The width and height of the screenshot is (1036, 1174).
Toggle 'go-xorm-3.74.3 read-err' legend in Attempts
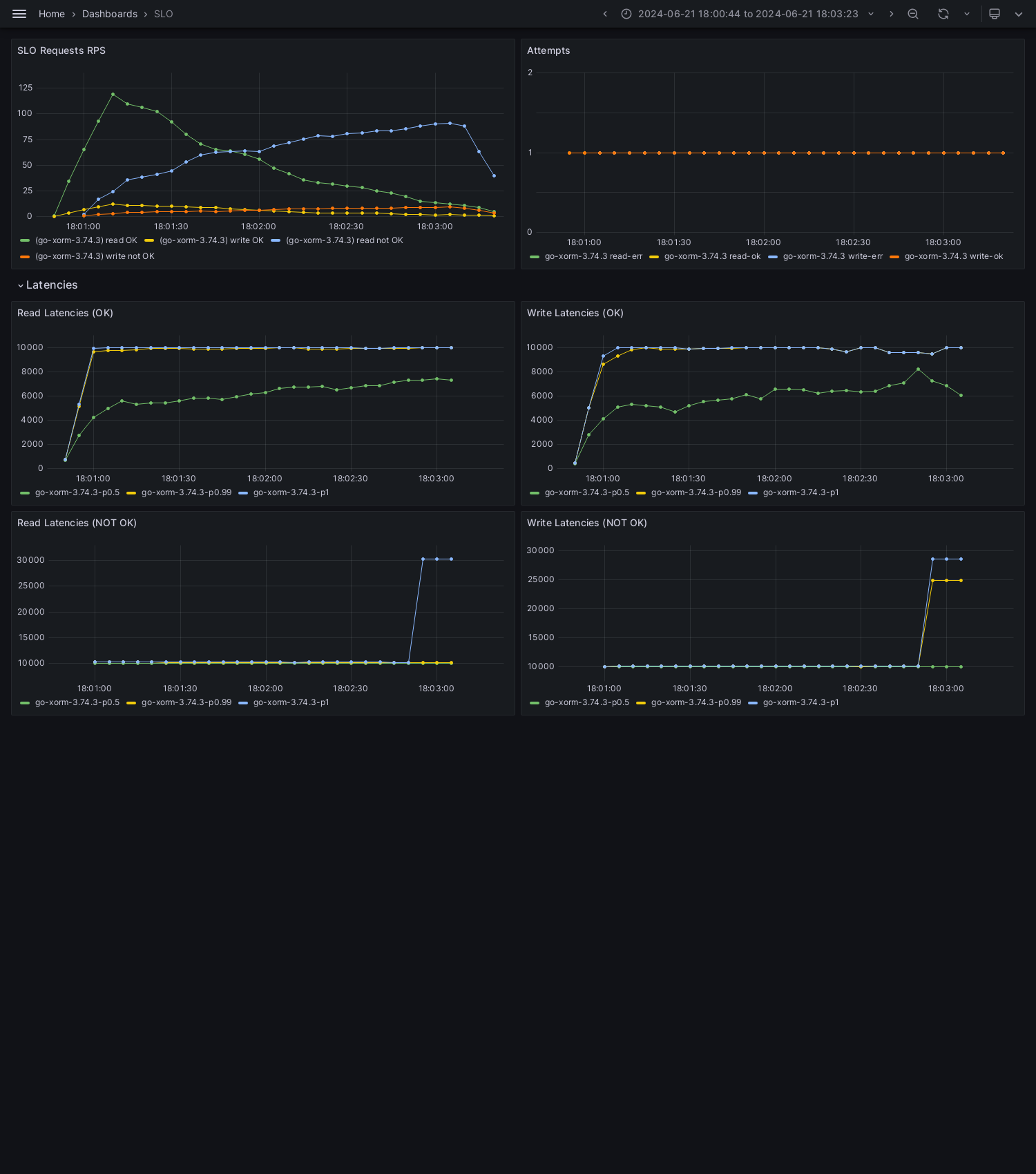[x=593, y=256]
